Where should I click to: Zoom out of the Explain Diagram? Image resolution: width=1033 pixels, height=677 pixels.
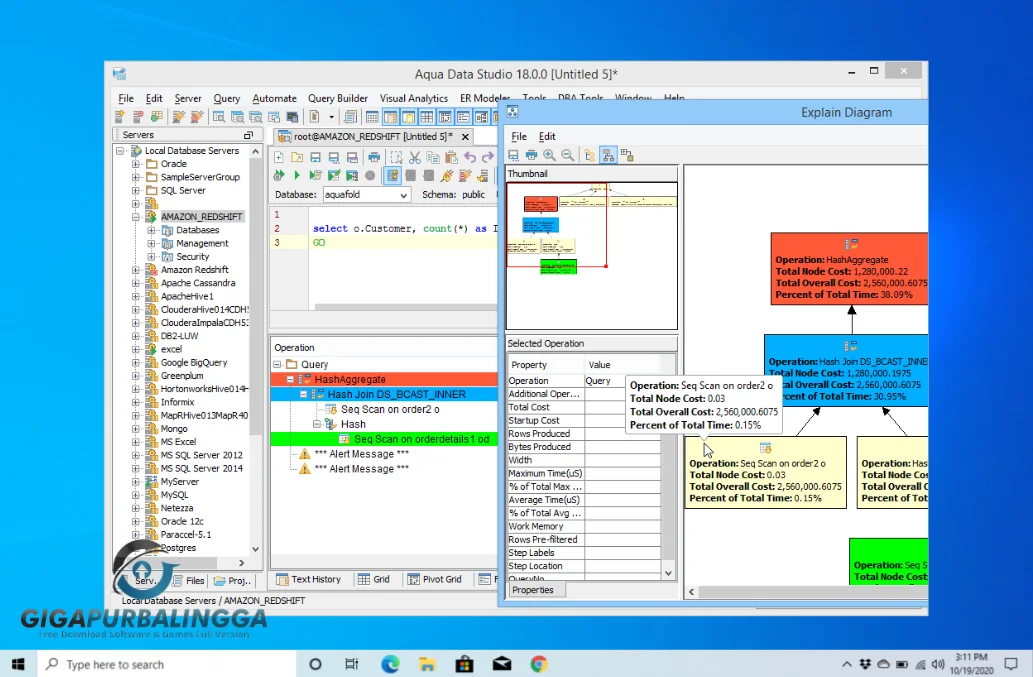[x=566, y=155]
